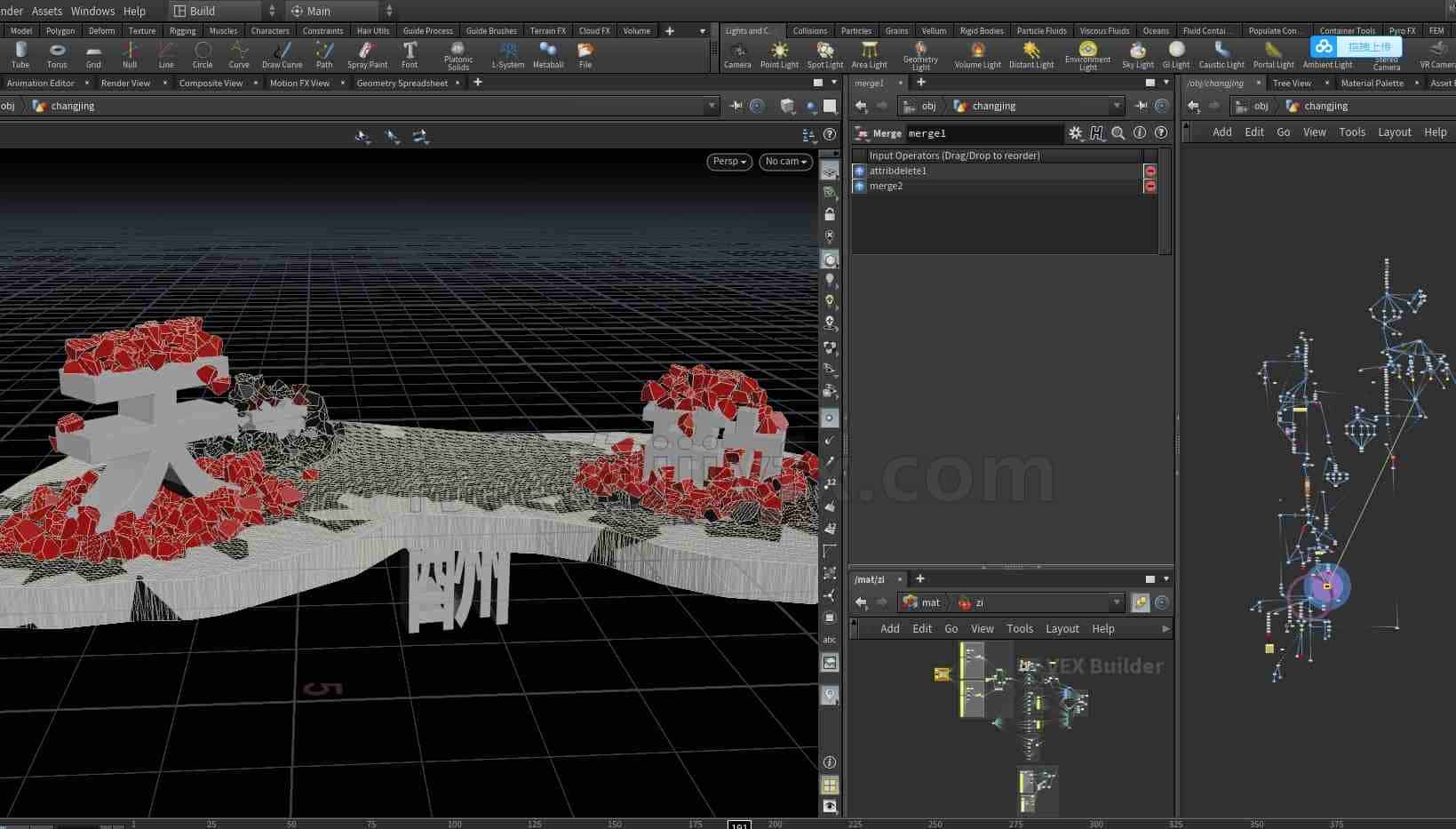1456x829 pixels.
Task: Click the Font shelf tool
Action: pos(410,55)
